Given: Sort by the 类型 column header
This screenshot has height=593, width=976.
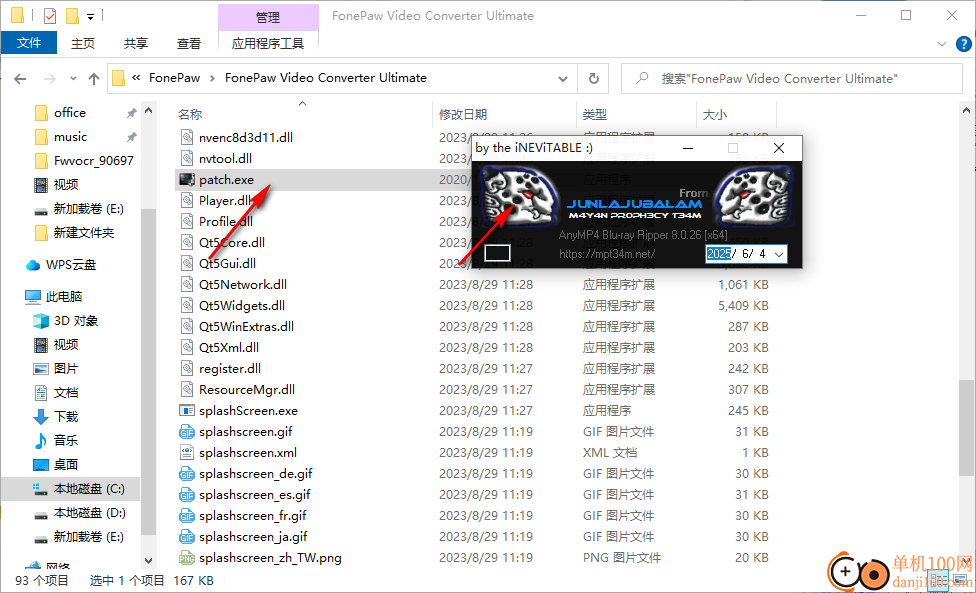Looking at the screenshot, I should pyautogui.click(x=594, y=114).
